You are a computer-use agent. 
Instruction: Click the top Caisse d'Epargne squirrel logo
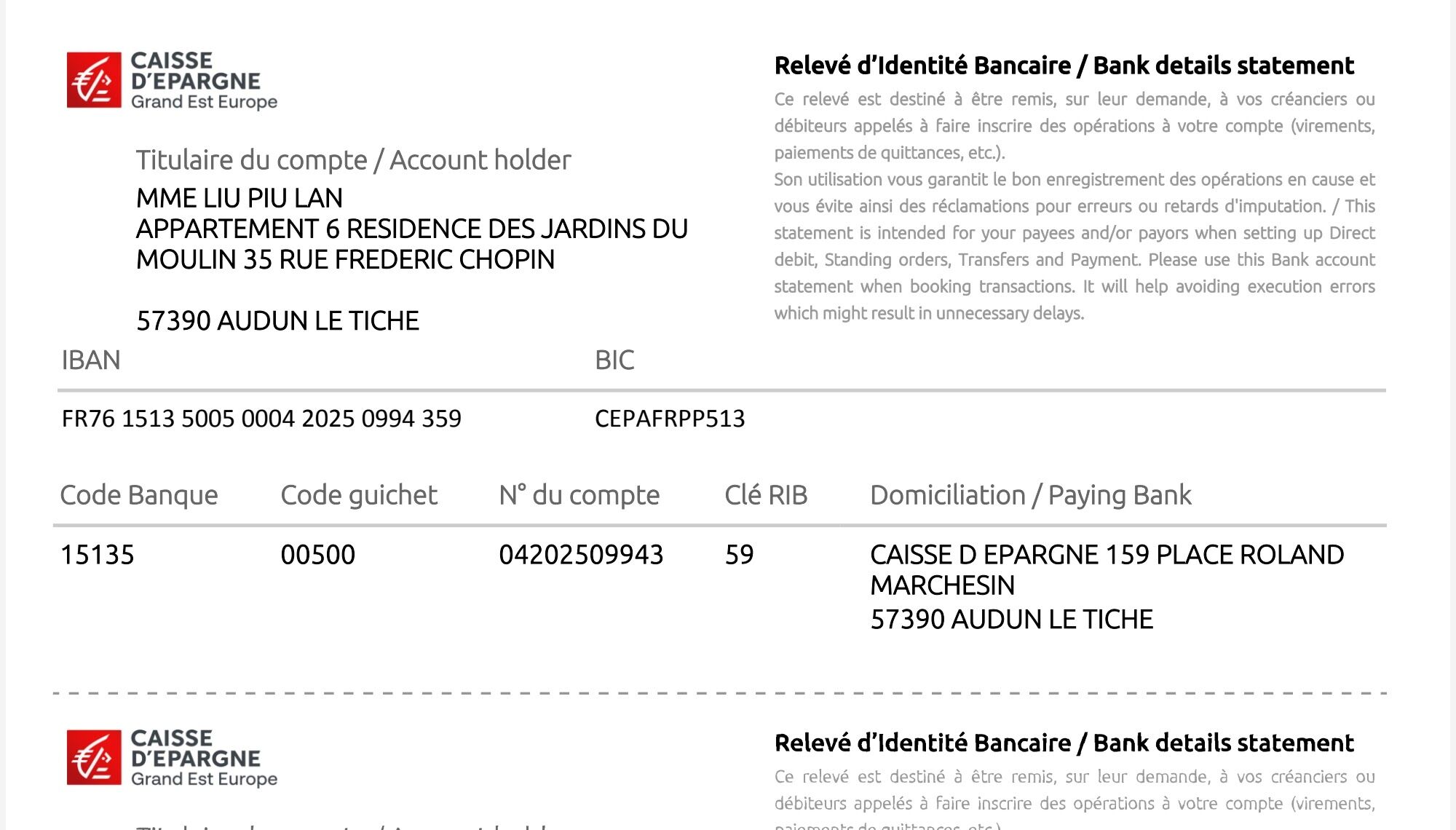[x=94, y=80]
